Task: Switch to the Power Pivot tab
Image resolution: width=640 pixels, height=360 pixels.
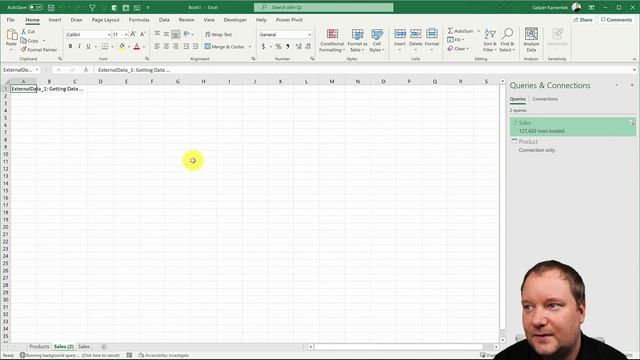Action: point(289,20)
